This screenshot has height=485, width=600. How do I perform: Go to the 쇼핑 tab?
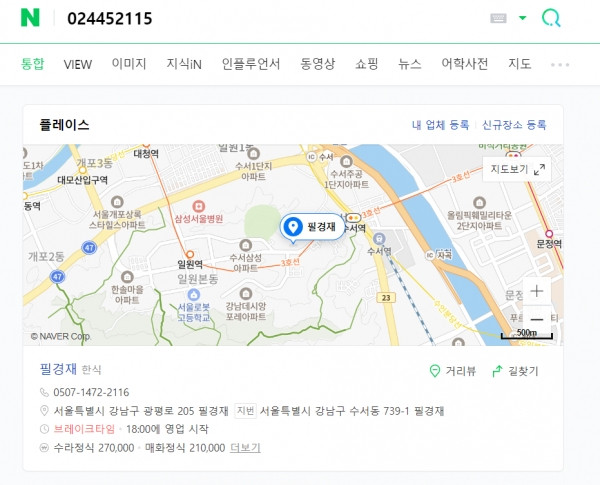coord(367,64)
